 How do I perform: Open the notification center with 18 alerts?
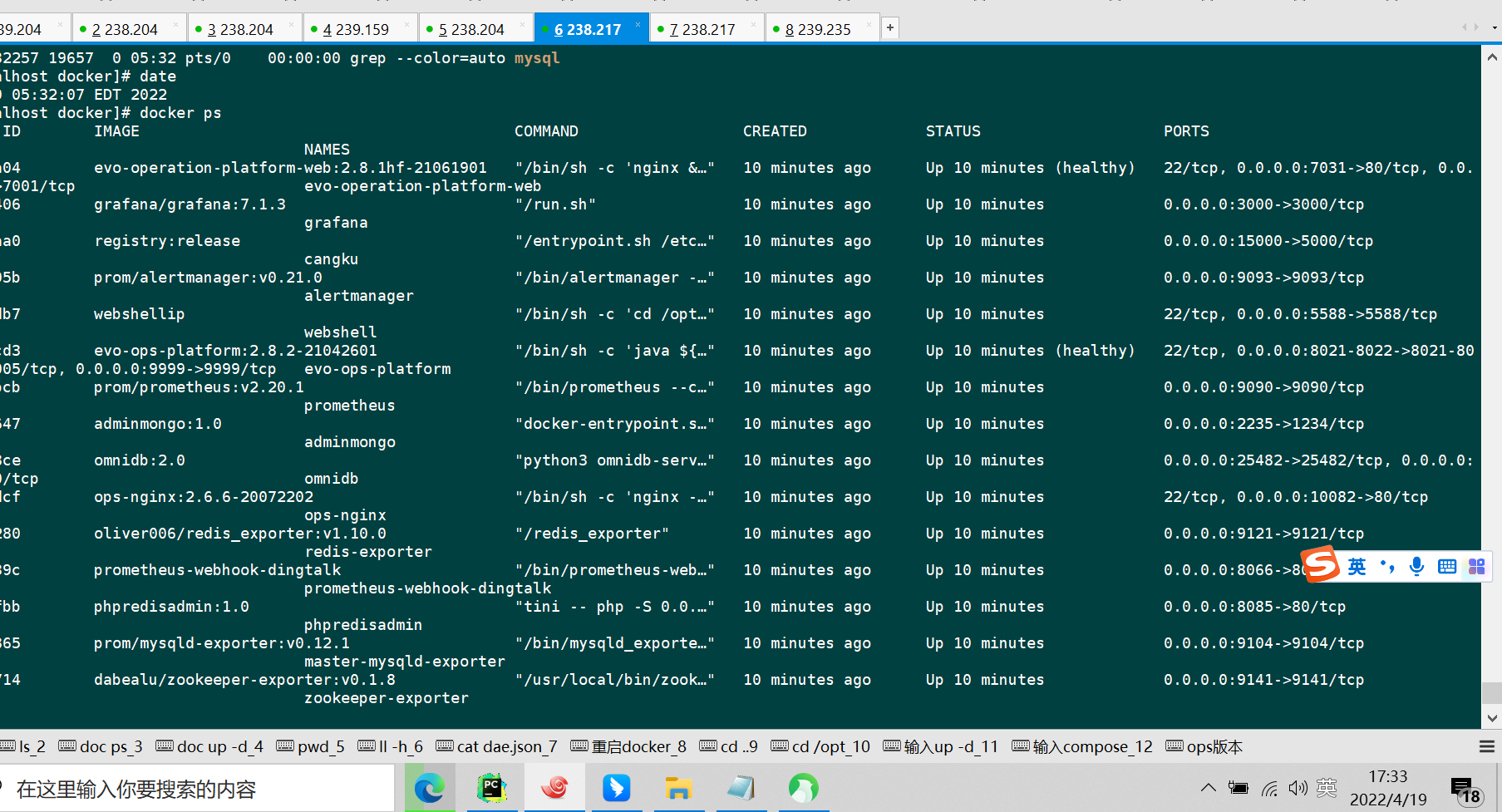click(1465, 791)
